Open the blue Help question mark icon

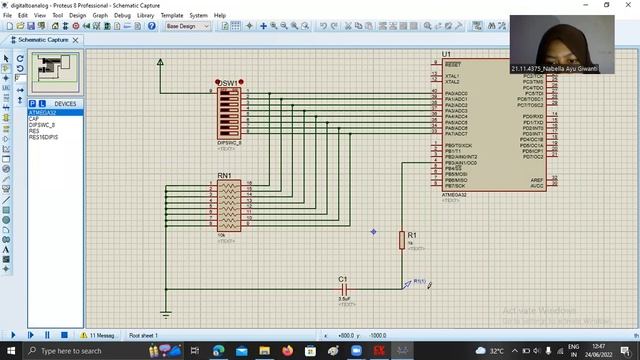coord(152,26)
